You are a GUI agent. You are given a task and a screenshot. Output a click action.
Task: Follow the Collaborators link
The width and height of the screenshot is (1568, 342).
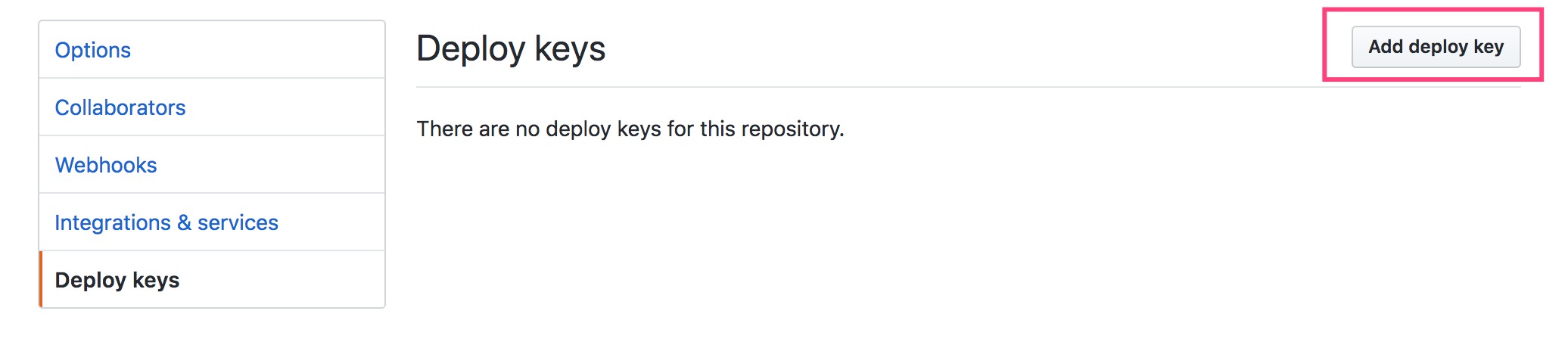tap(120, 107)
